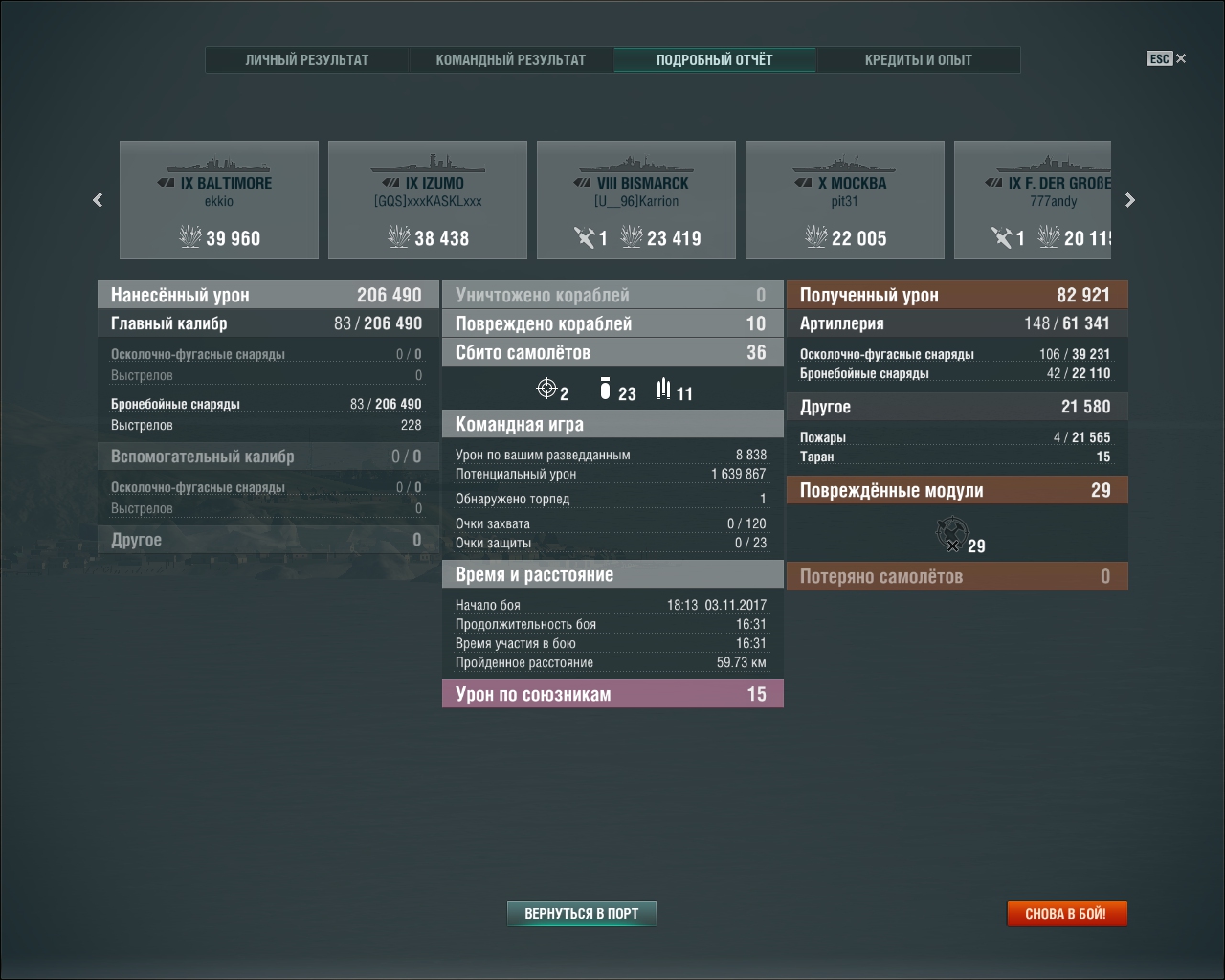The height and width of the screenshot is (980, 1225).
Task: Click Снова в бой! button
Action: pyautogui.click(x=1066, y=914)
